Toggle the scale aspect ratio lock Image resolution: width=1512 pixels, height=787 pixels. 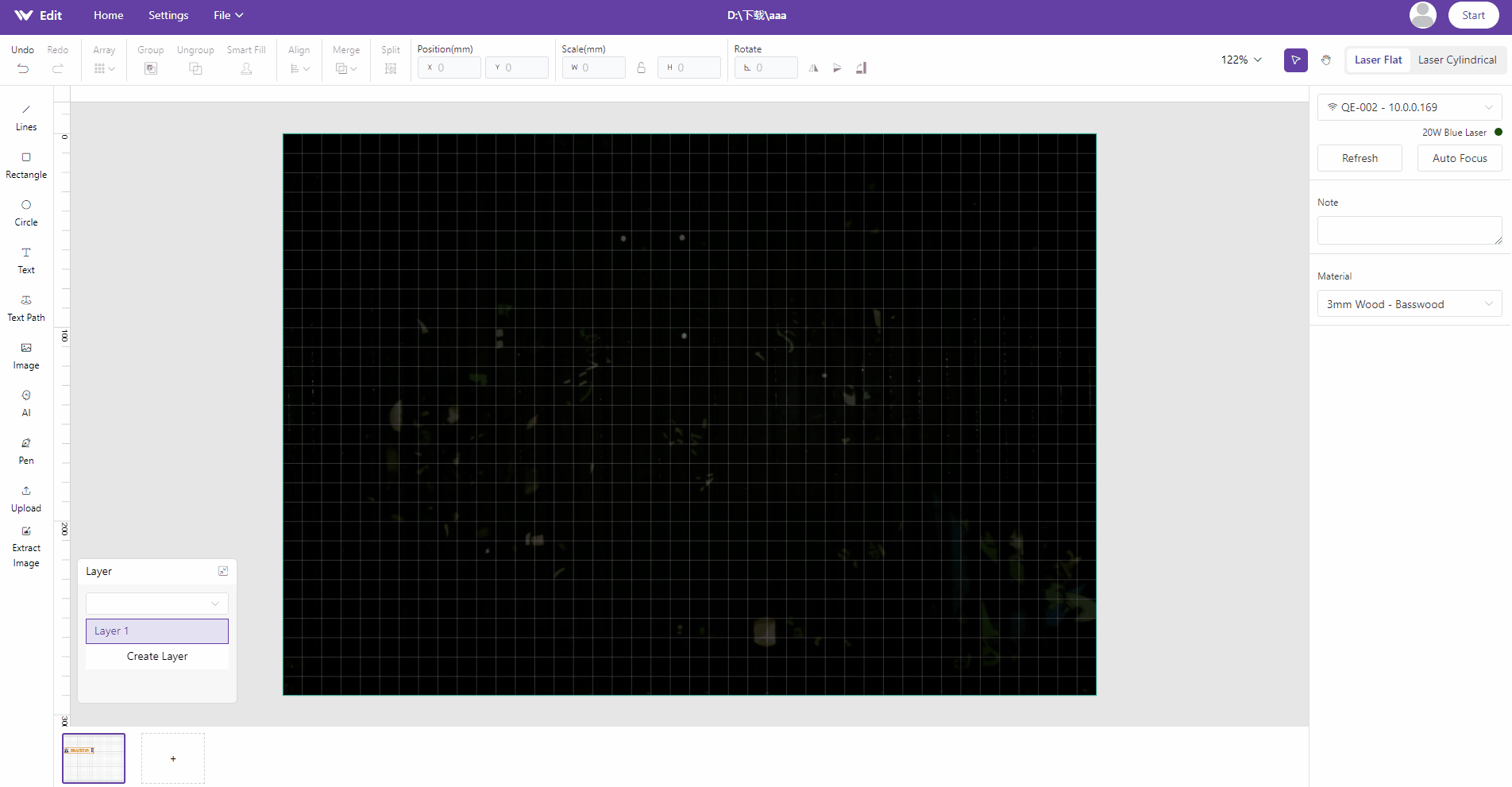coord(641,68)
